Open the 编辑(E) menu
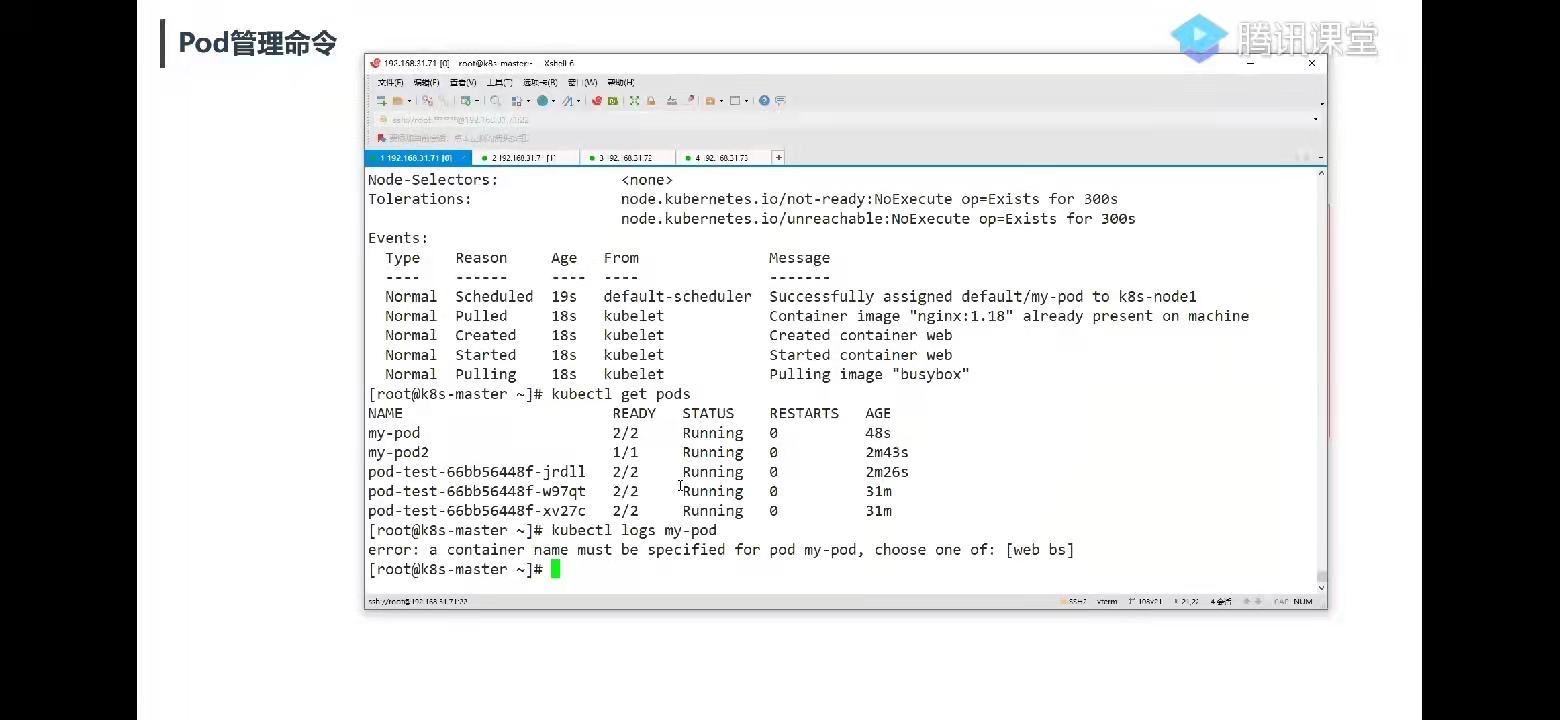 pos(427,82)
